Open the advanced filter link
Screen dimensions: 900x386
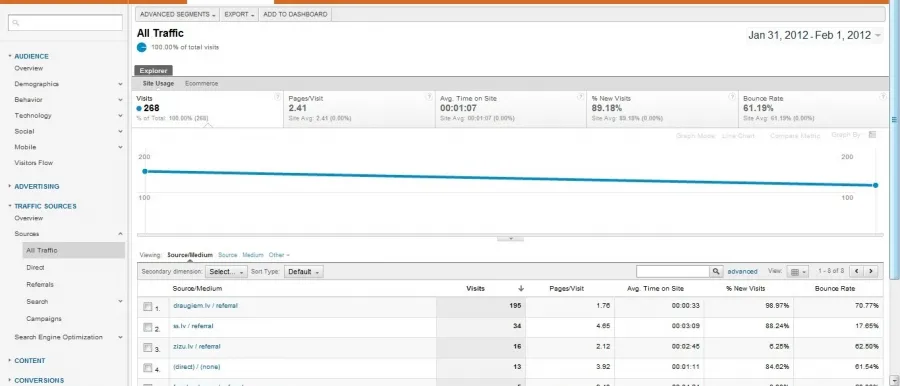742,272
